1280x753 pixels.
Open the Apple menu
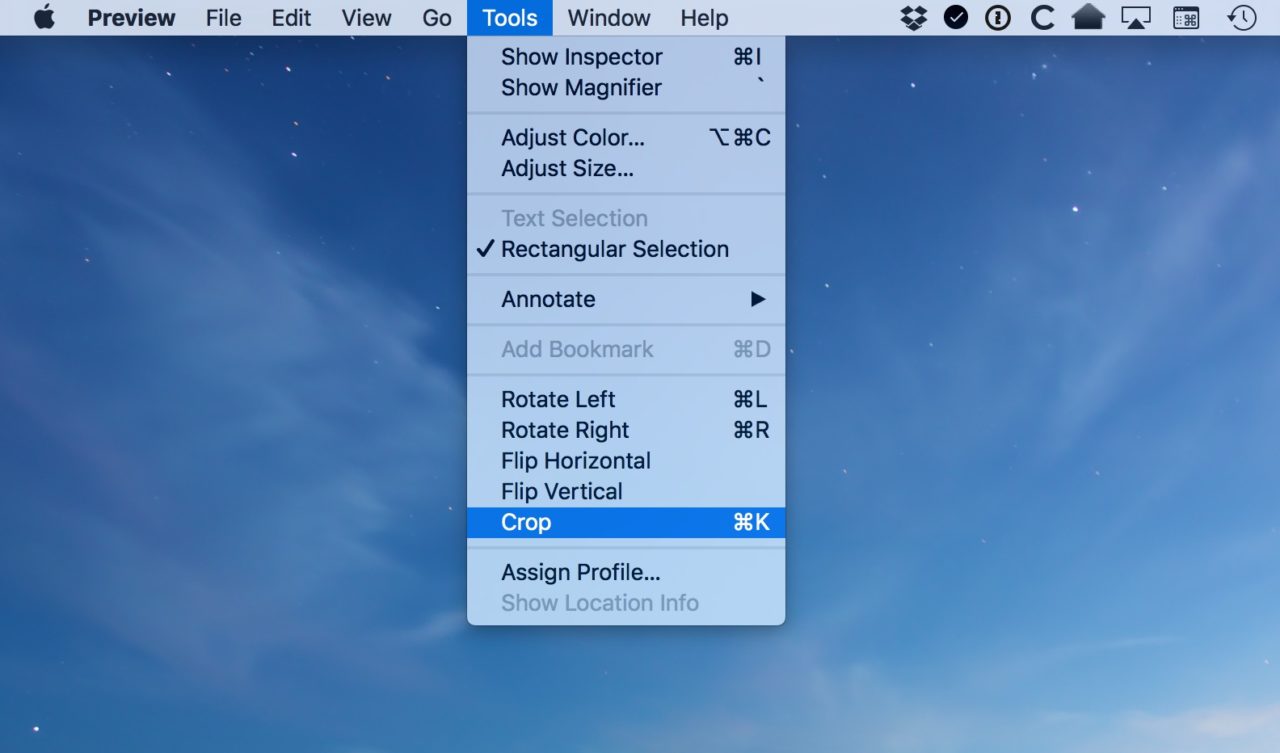pyautogui.click(x=44, y=17)
